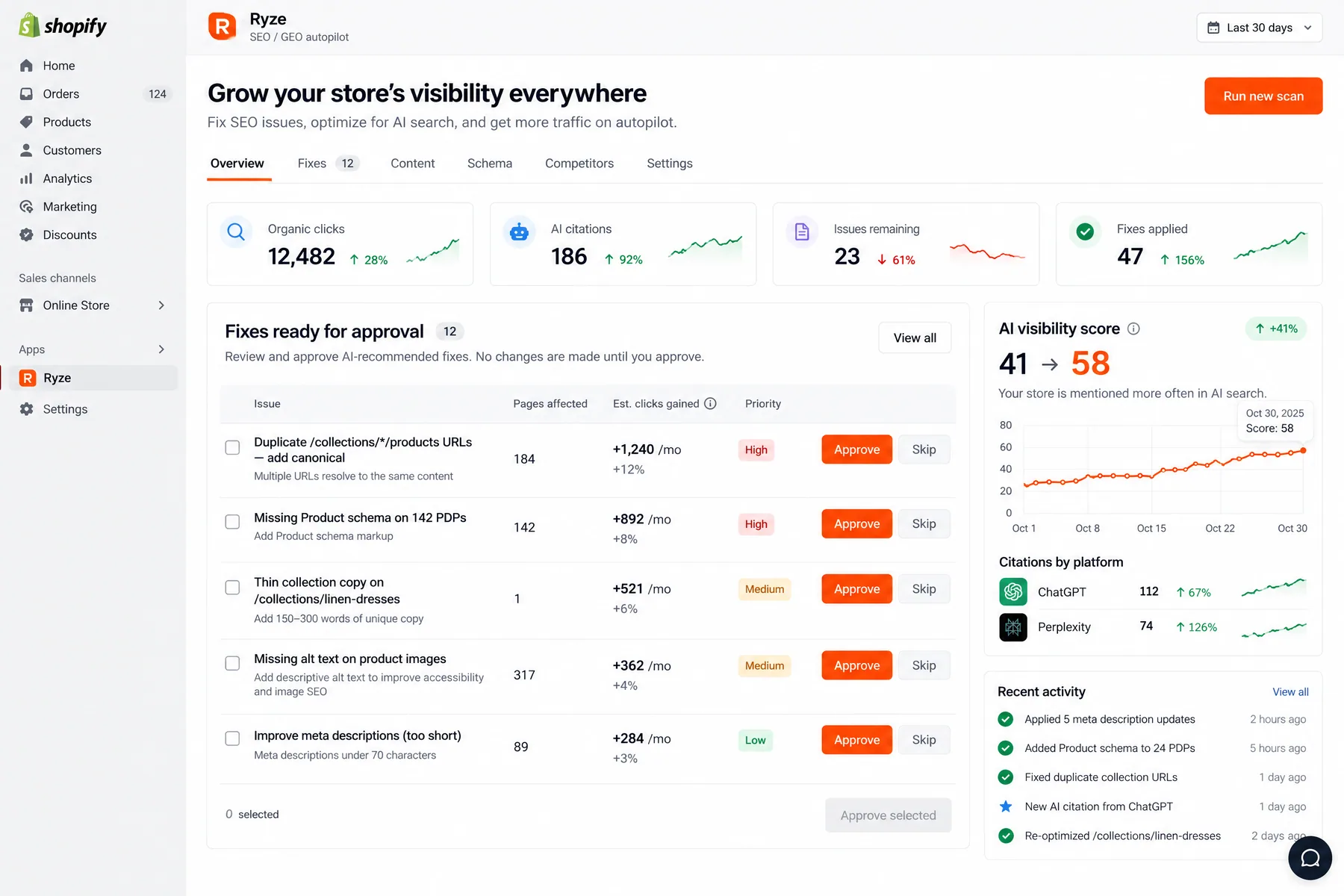The width and height of the screenshot is (1344, 896).
Task: Click the Customers person icon
Action: pos(26,150)
